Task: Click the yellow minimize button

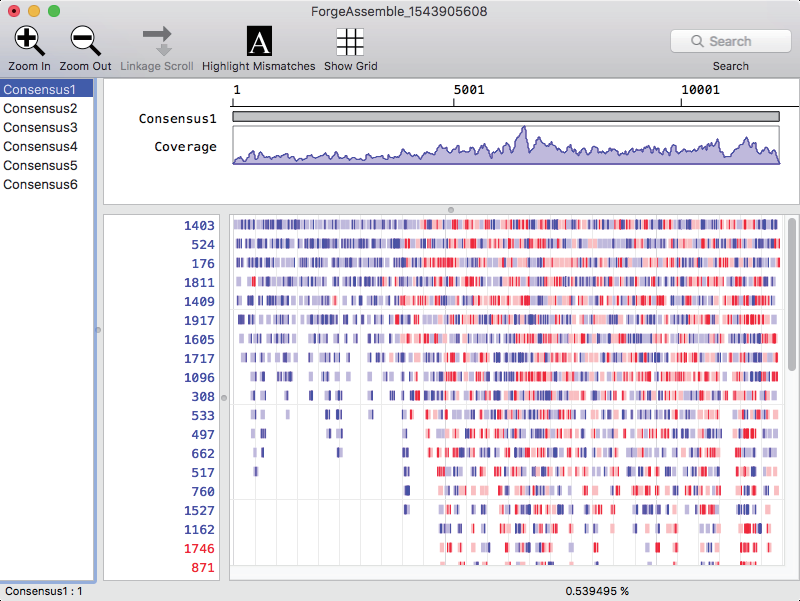Action: point(34,11)
